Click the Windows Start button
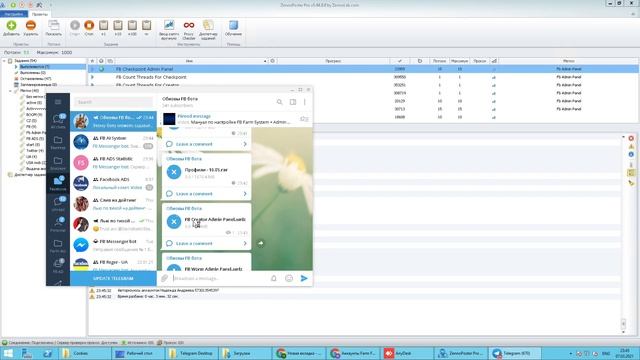Screen dimensions: 640x360 coord(8,353)
